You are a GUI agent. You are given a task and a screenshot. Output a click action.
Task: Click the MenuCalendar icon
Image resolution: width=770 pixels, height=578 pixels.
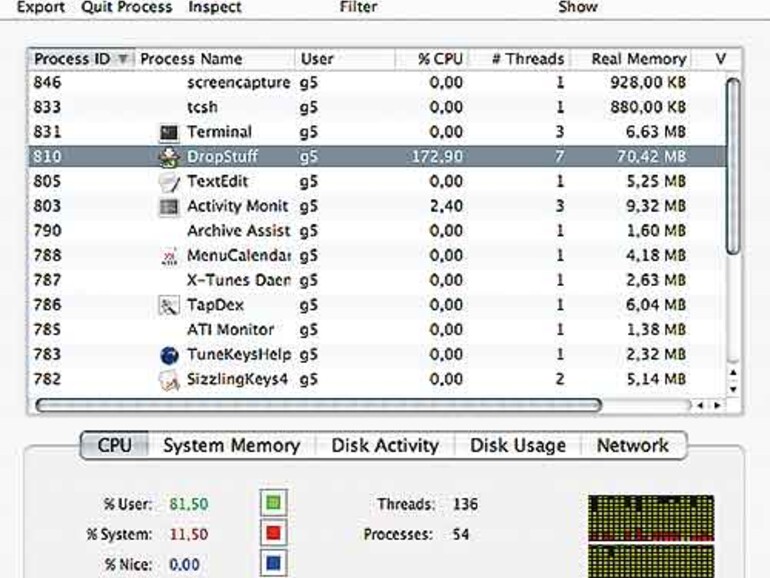pyautogui.click(x=169, y=256)
